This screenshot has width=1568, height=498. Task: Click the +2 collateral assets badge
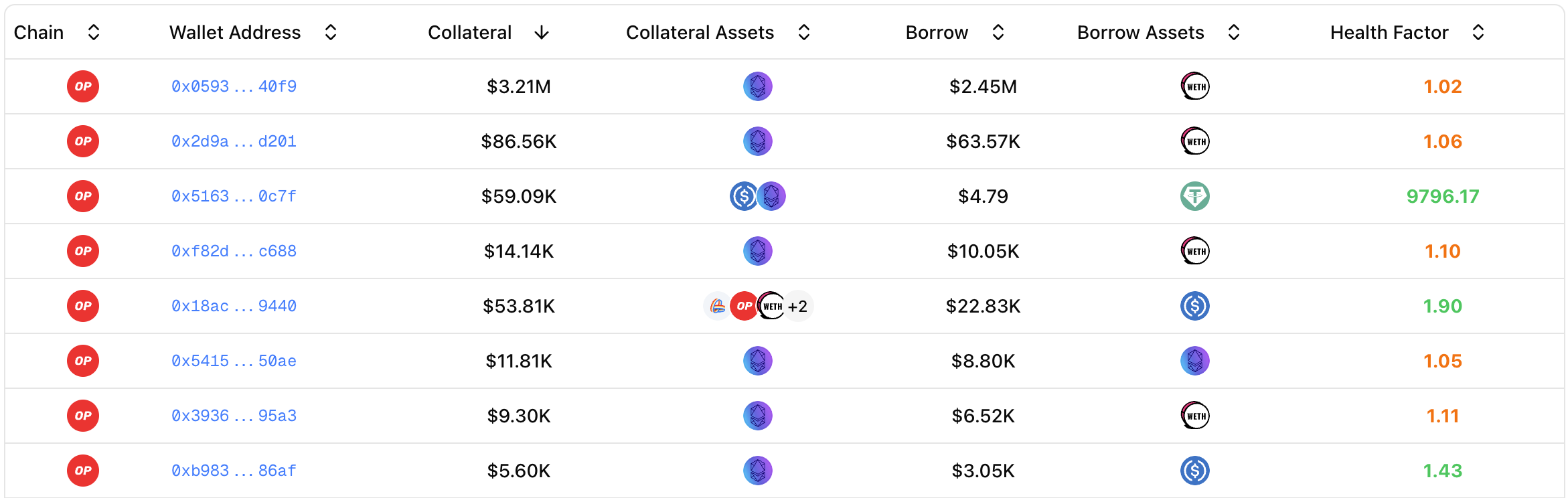click(798, 306)
